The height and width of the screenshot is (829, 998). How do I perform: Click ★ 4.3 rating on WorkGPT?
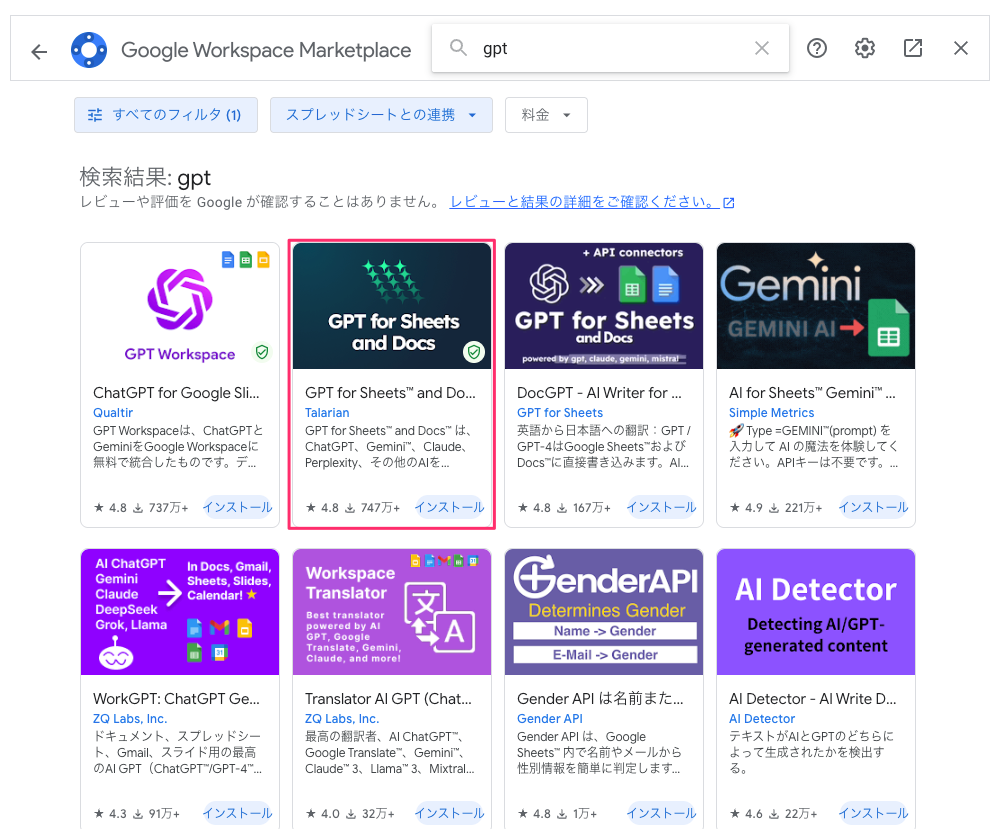[x=110, y=813]
